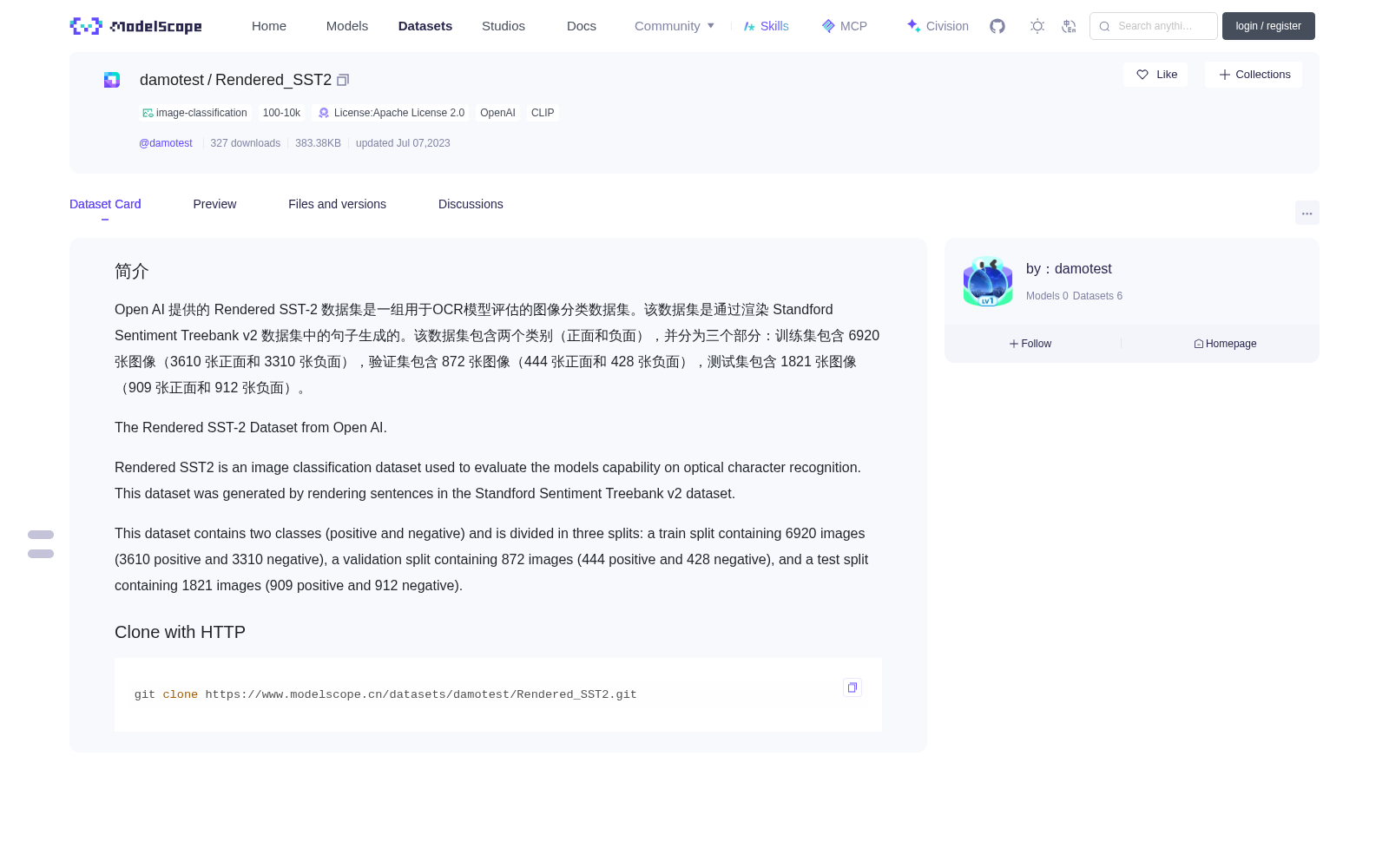
Task: Open the damotest Homepage link
Action: click(x=1225, y=344)
